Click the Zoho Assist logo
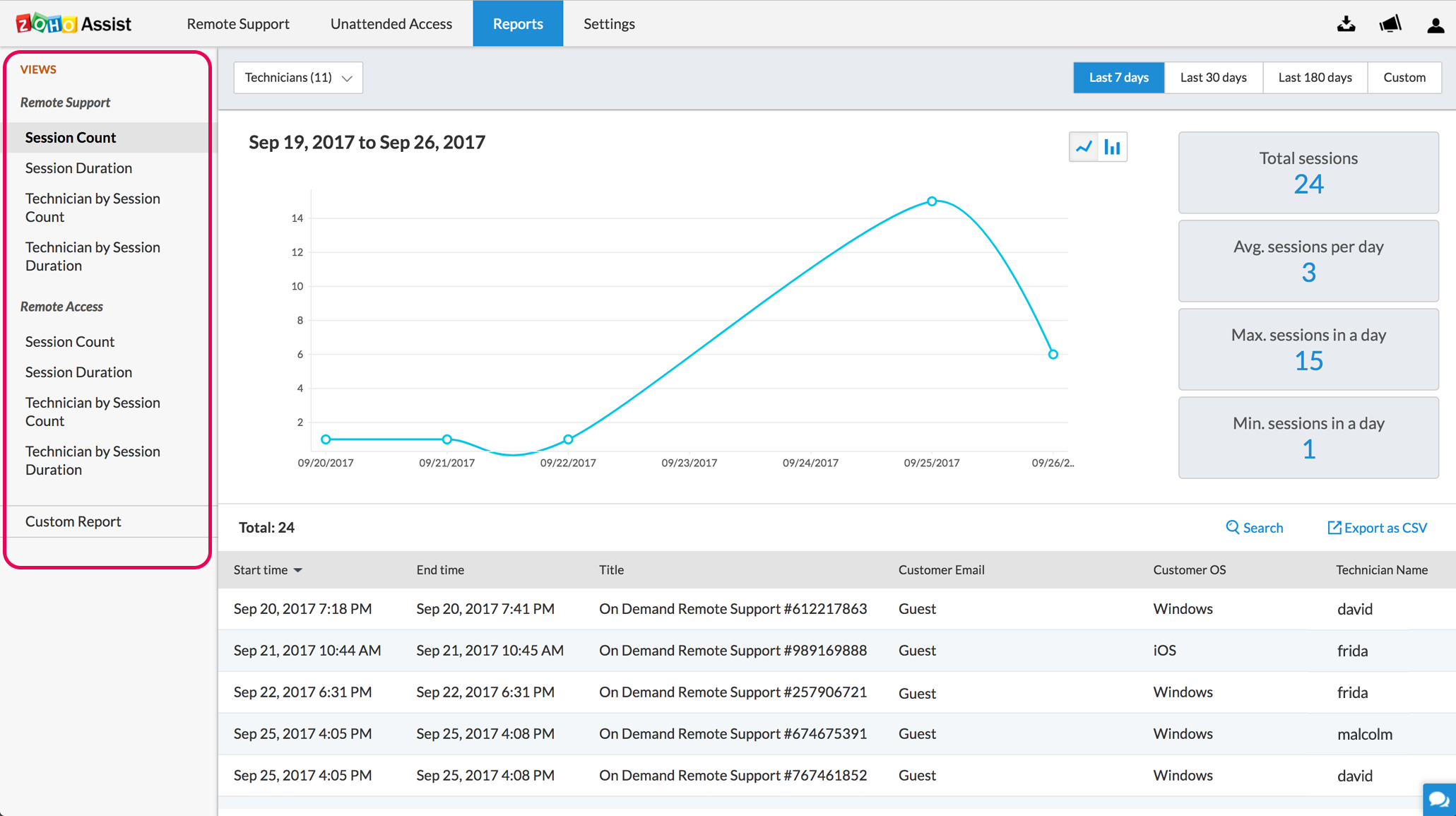 click(x=73, y=23)
